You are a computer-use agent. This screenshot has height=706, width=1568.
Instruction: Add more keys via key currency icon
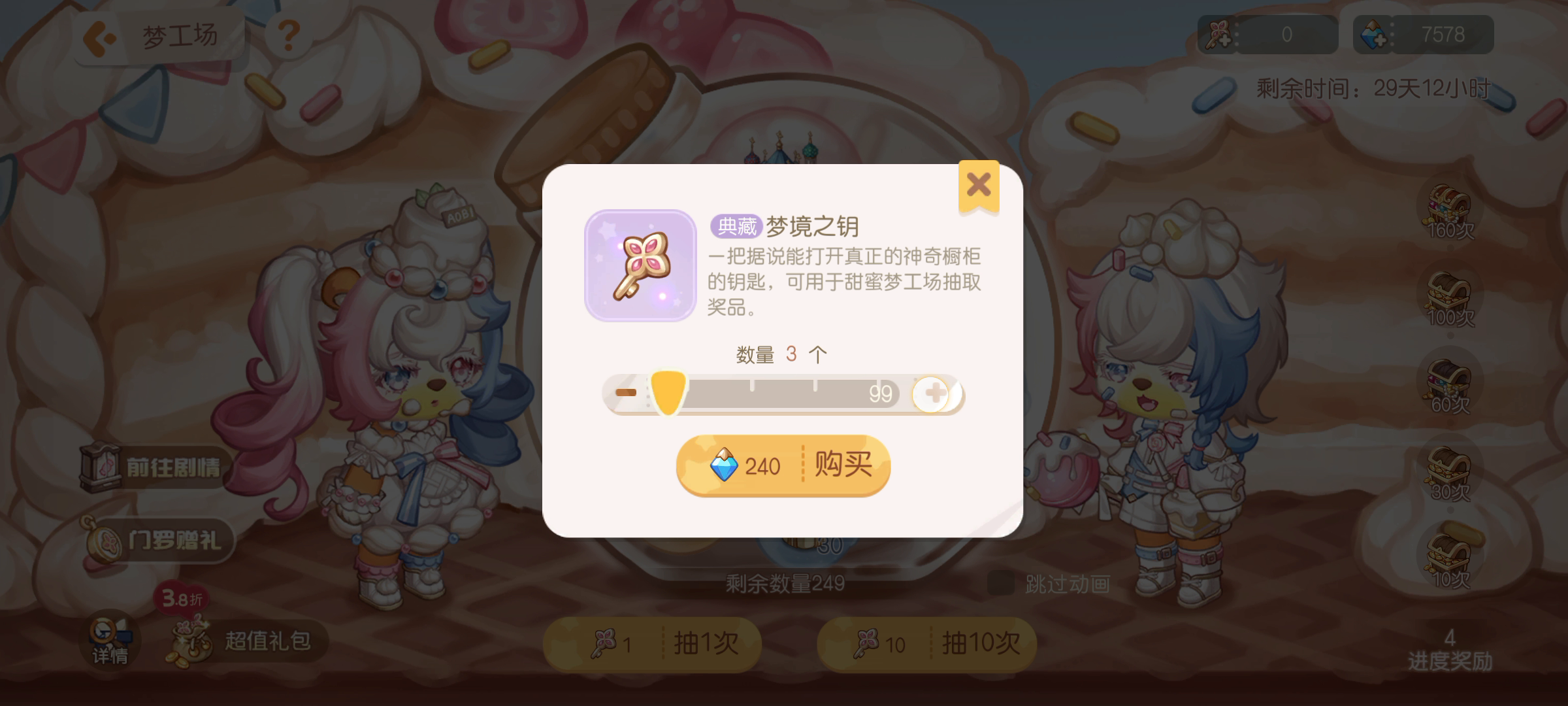[x=1219, y=35]
